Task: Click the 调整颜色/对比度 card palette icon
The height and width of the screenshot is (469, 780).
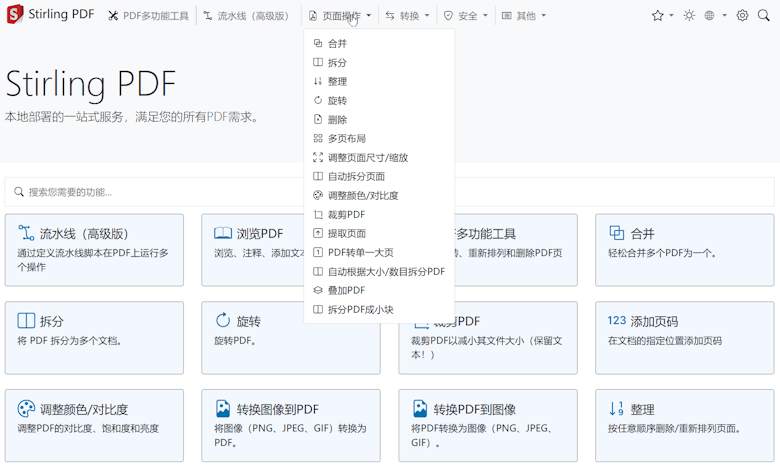Action: pyautogui.click(x=26, y=408)
